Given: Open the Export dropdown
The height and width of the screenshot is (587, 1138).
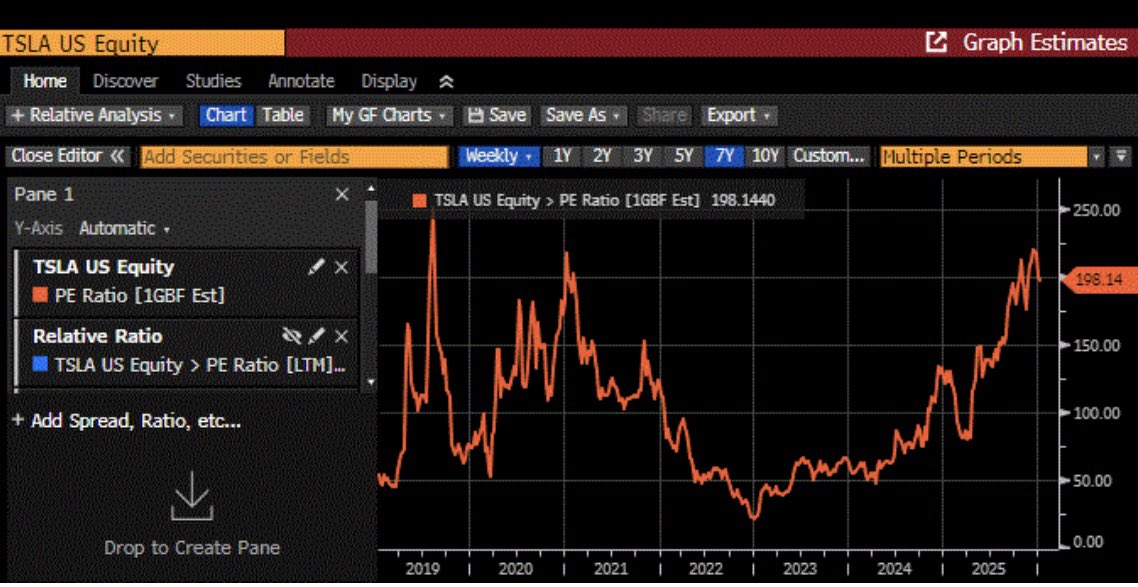Looking at the screenshot, I should [x=738, y=115].
